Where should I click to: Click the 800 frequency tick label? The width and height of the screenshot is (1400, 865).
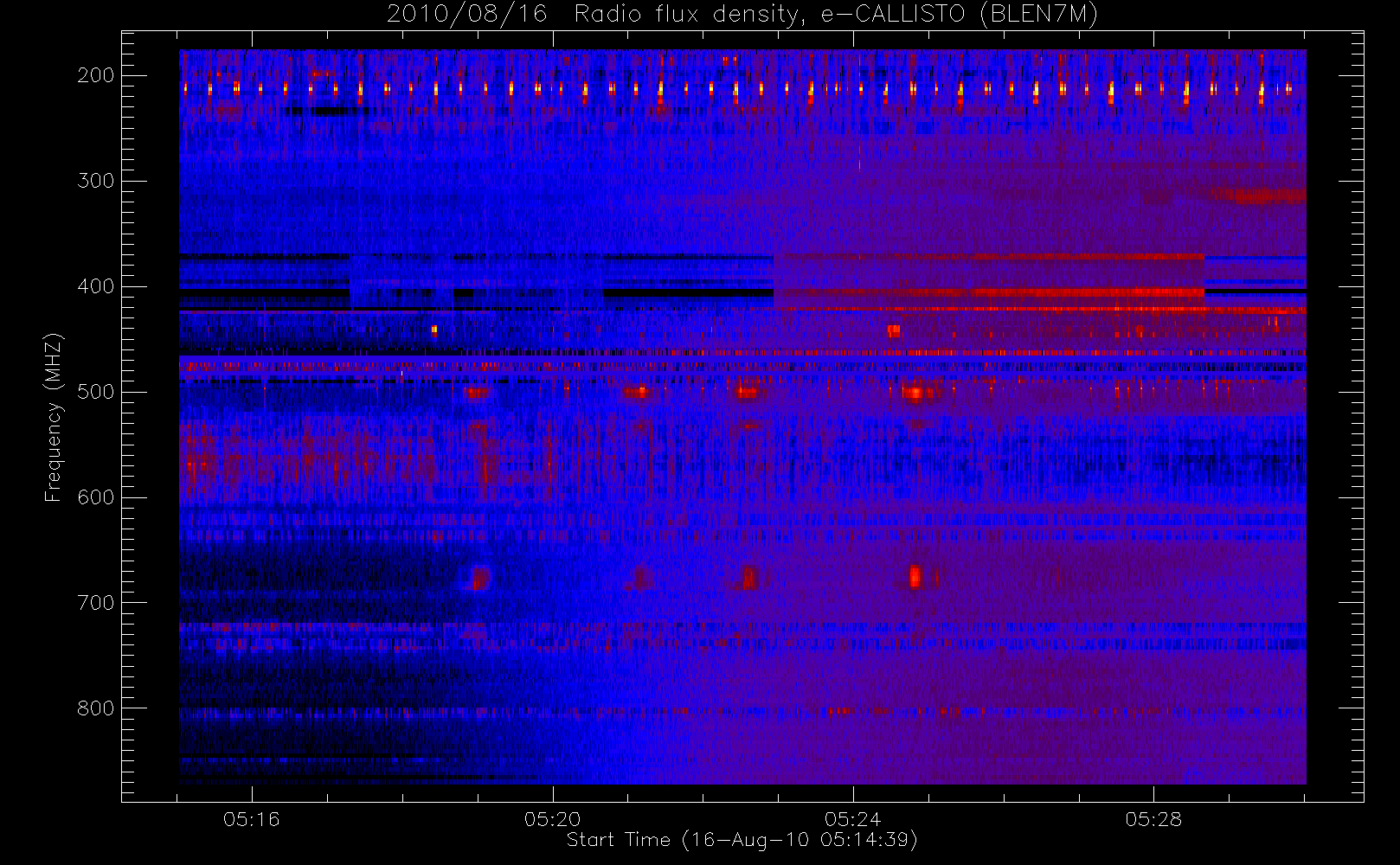coord(96,708)
